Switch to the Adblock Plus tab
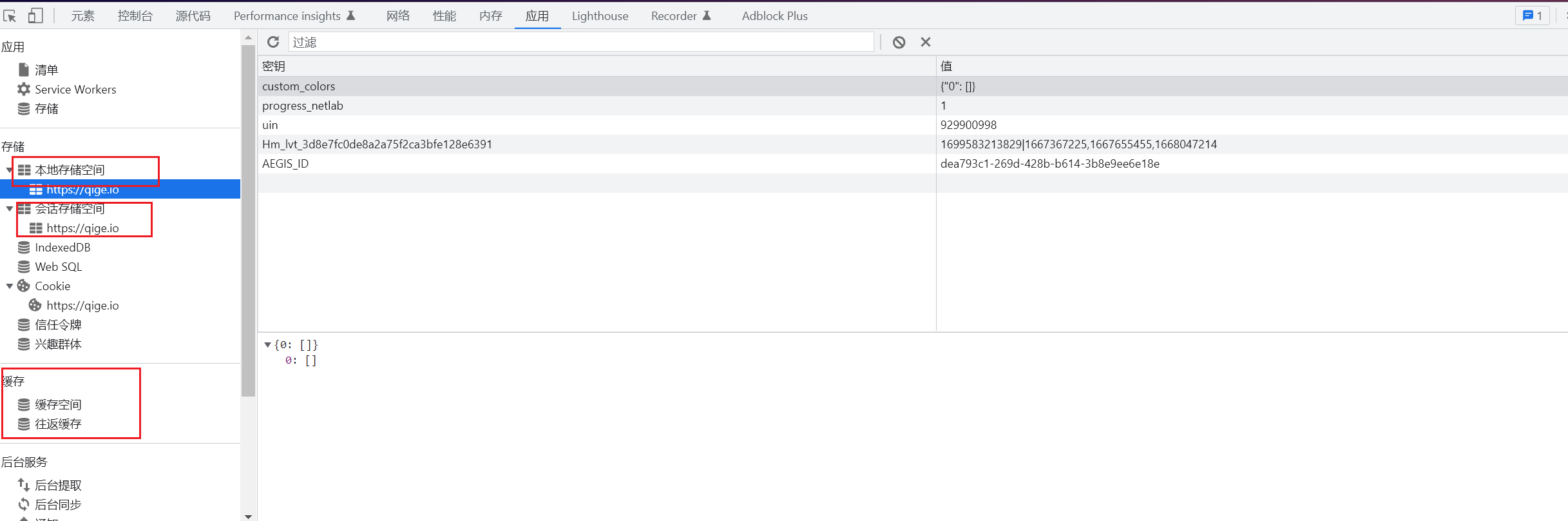The image size is (1568, 521). coord(774,15)
